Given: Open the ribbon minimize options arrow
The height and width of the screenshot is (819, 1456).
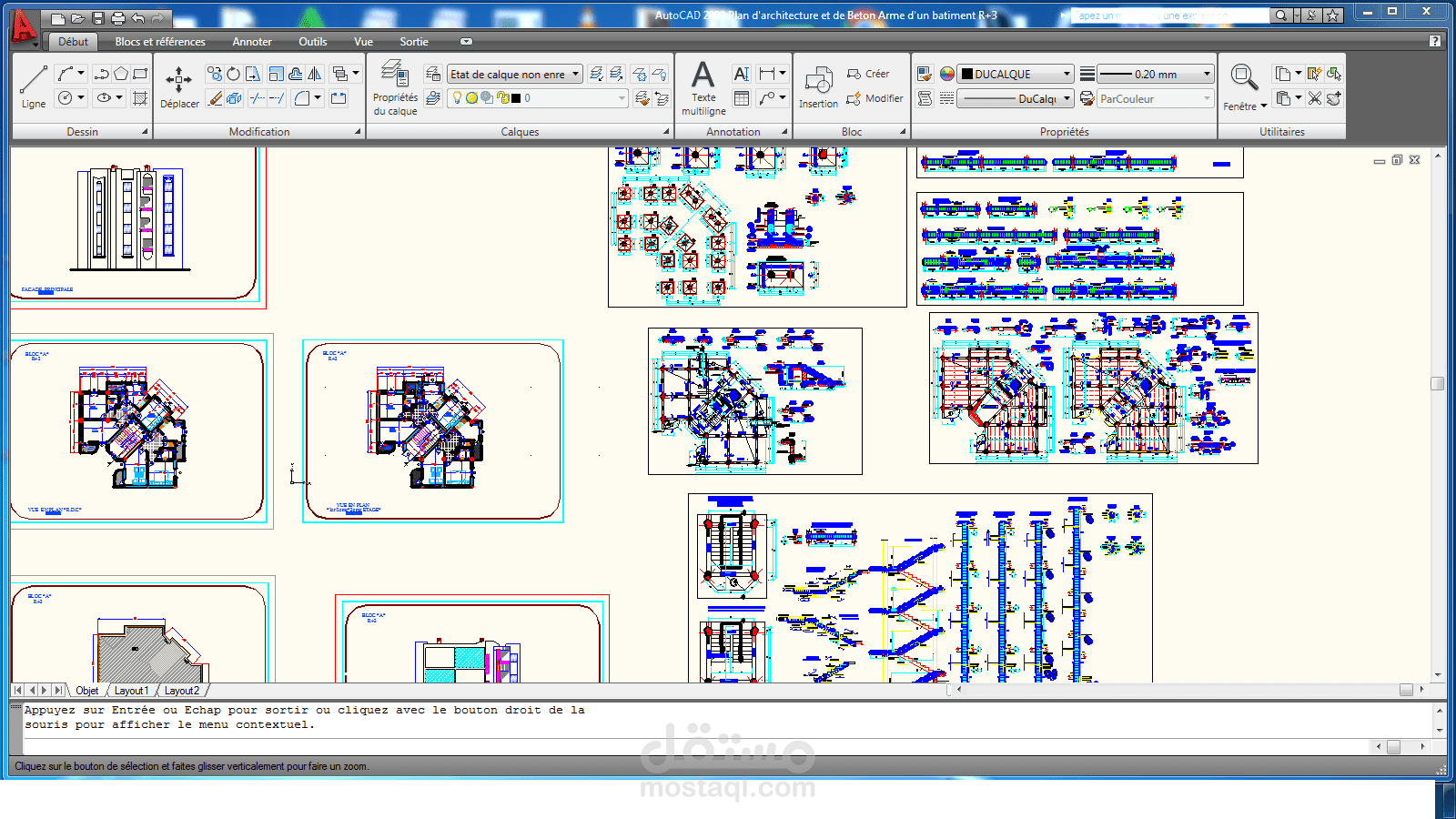Looking at the screenshot, I should tap(466, 42).
